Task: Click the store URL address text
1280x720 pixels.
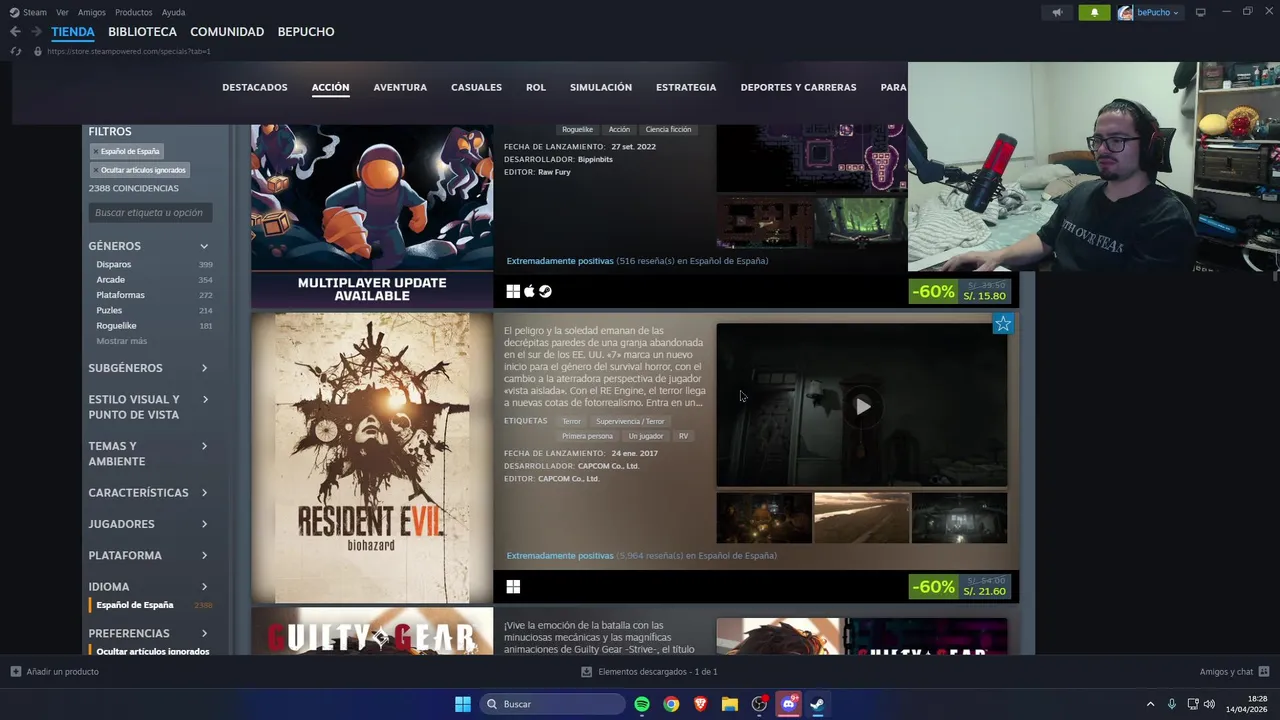Action: tap(128, 51)
